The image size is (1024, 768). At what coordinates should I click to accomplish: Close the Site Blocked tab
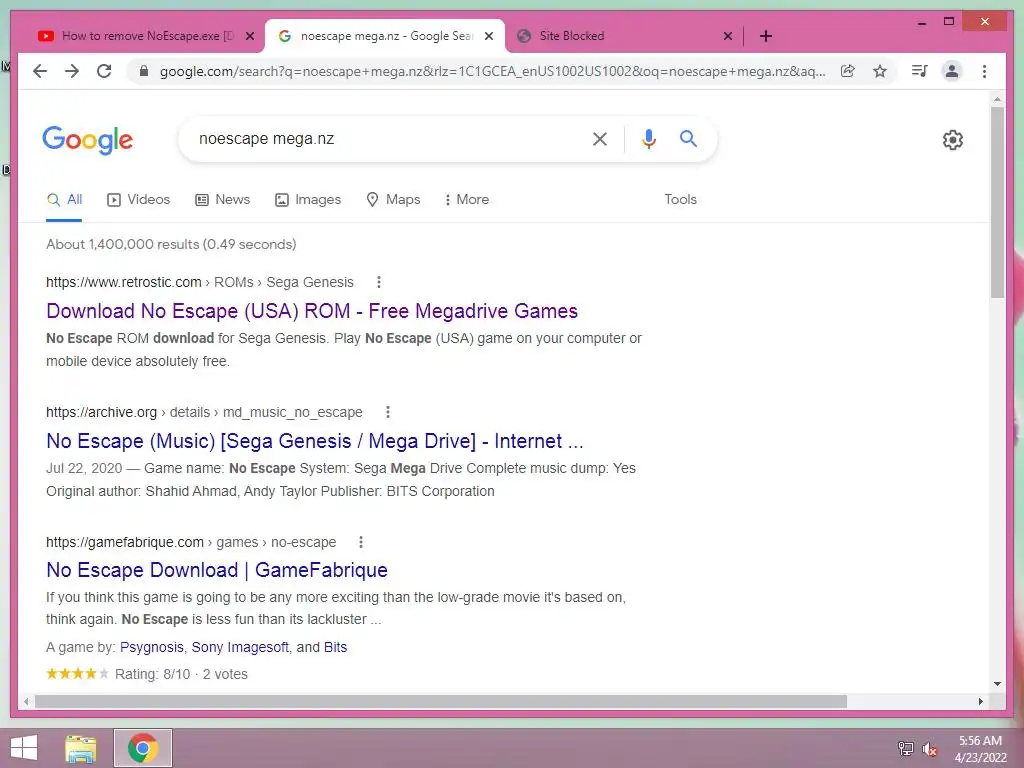pyautogui.click(x=728, y=36)
